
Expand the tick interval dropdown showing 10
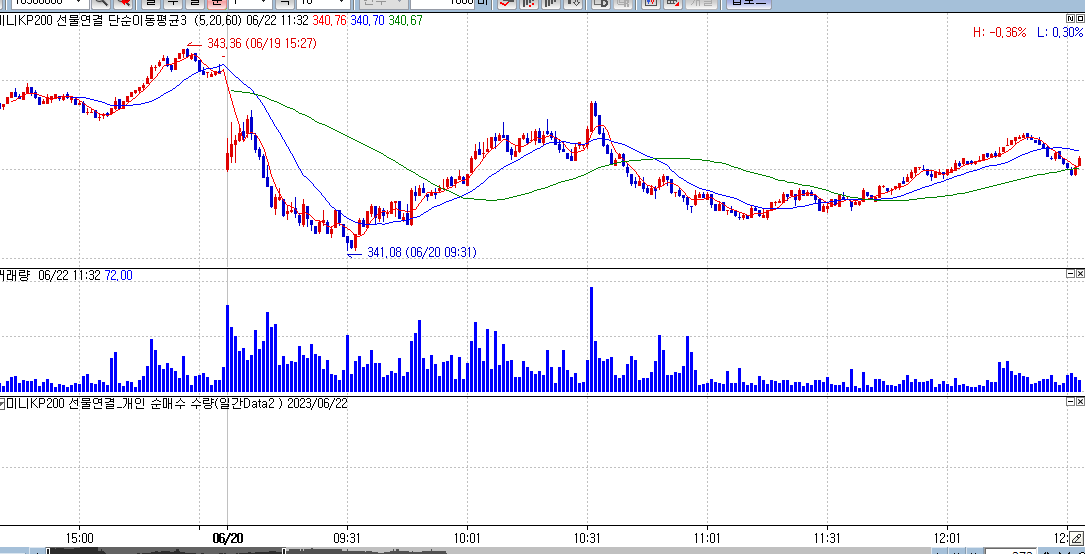[341, 3]
